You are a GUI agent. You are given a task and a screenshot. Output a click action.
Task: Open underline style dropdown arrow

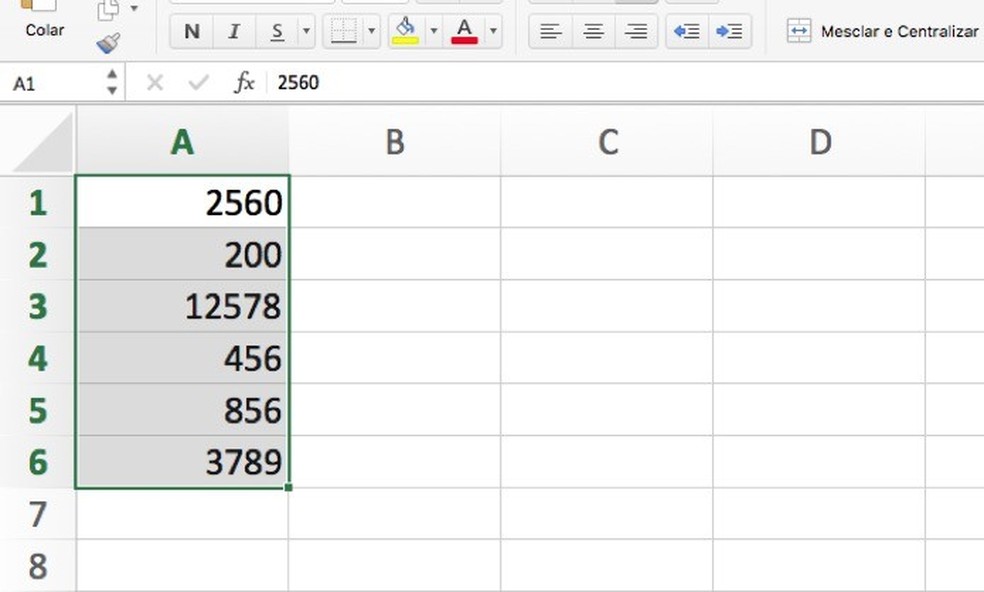(306, 31)
